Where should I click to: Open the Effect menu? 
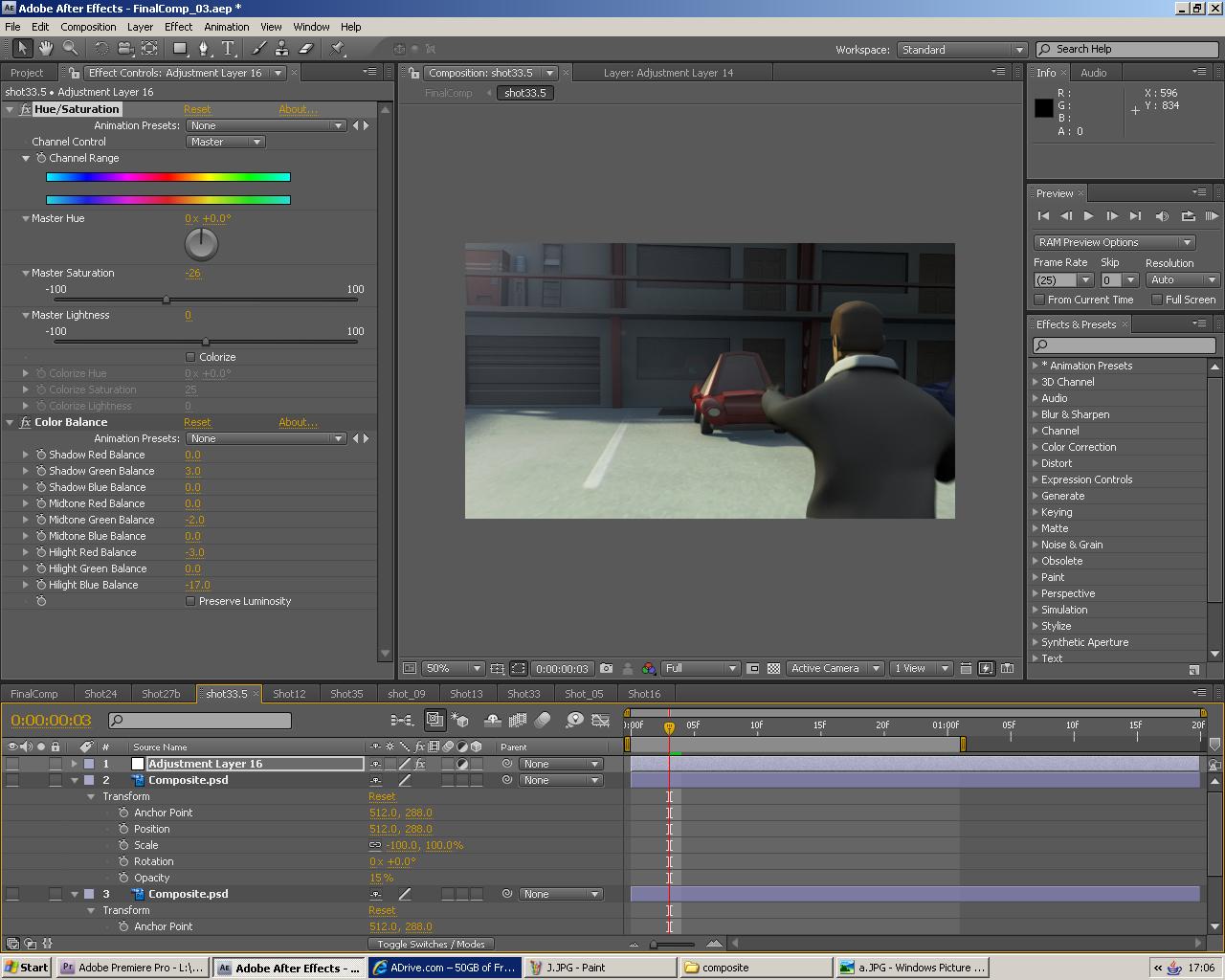(x=178, y=27)
